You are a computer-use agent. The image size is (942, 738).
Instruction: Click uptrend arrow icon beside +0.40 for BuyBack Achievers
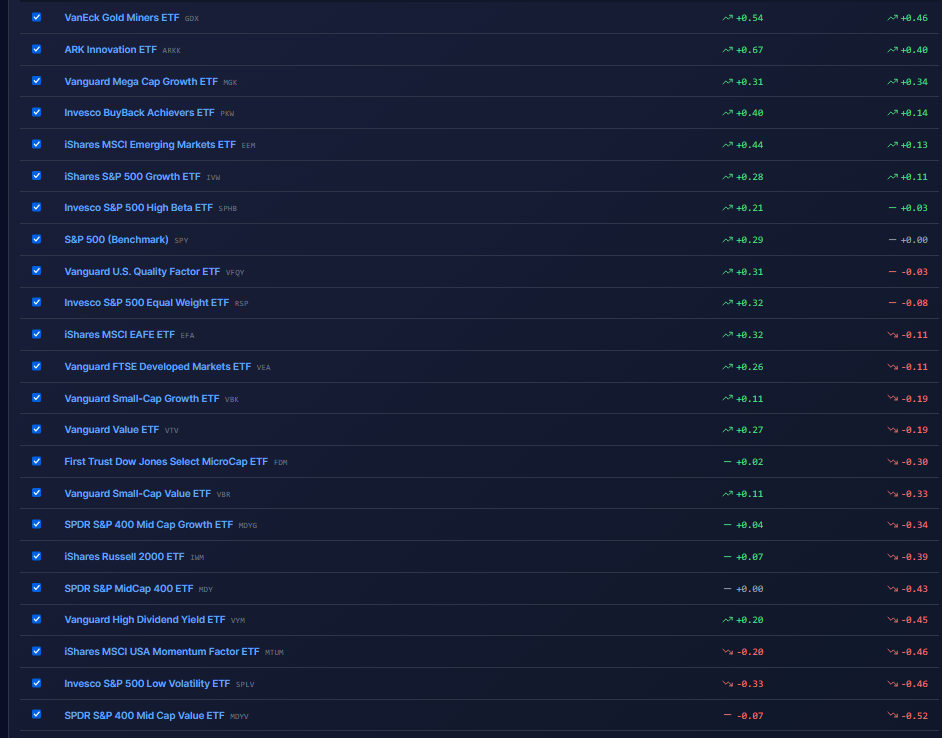click(x=727, y=112)
